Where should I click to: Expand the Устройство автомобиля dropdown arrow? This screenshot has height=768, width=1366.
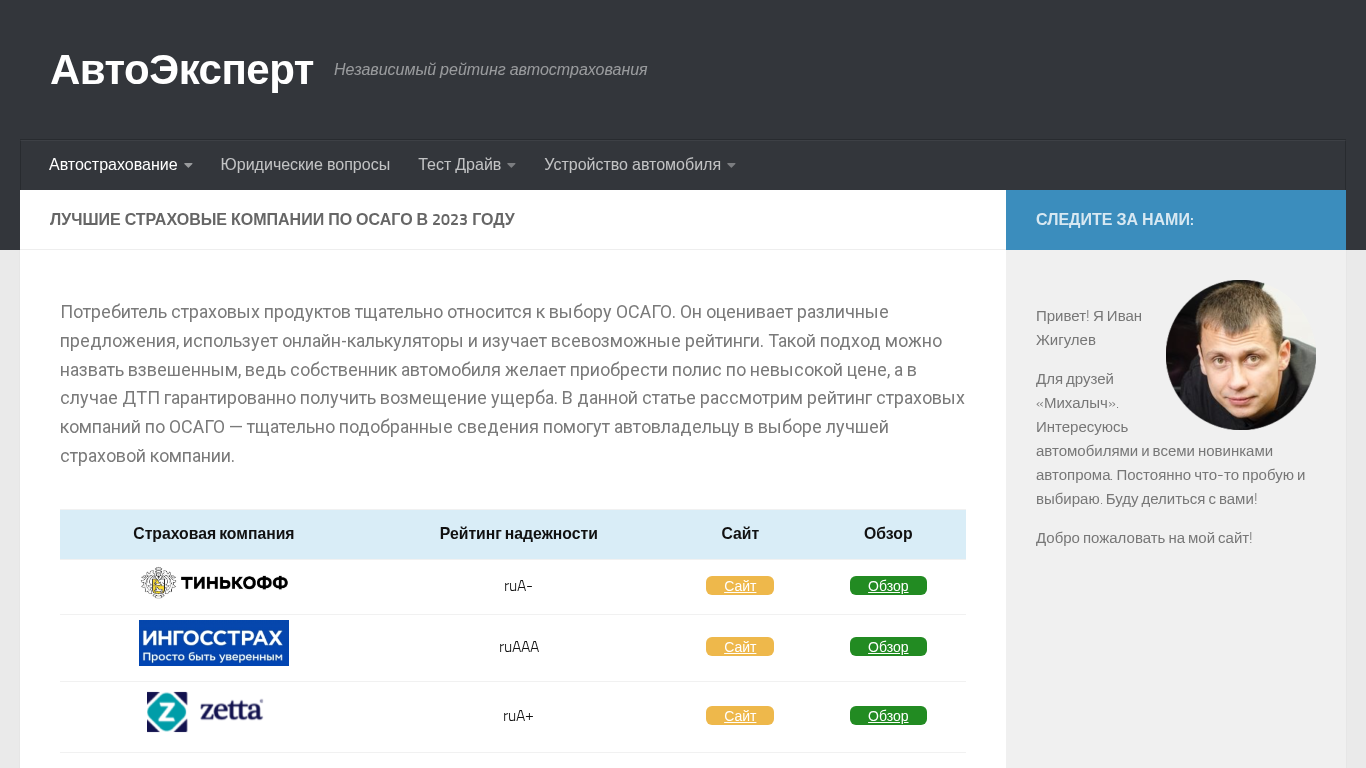tap(731, 166)
